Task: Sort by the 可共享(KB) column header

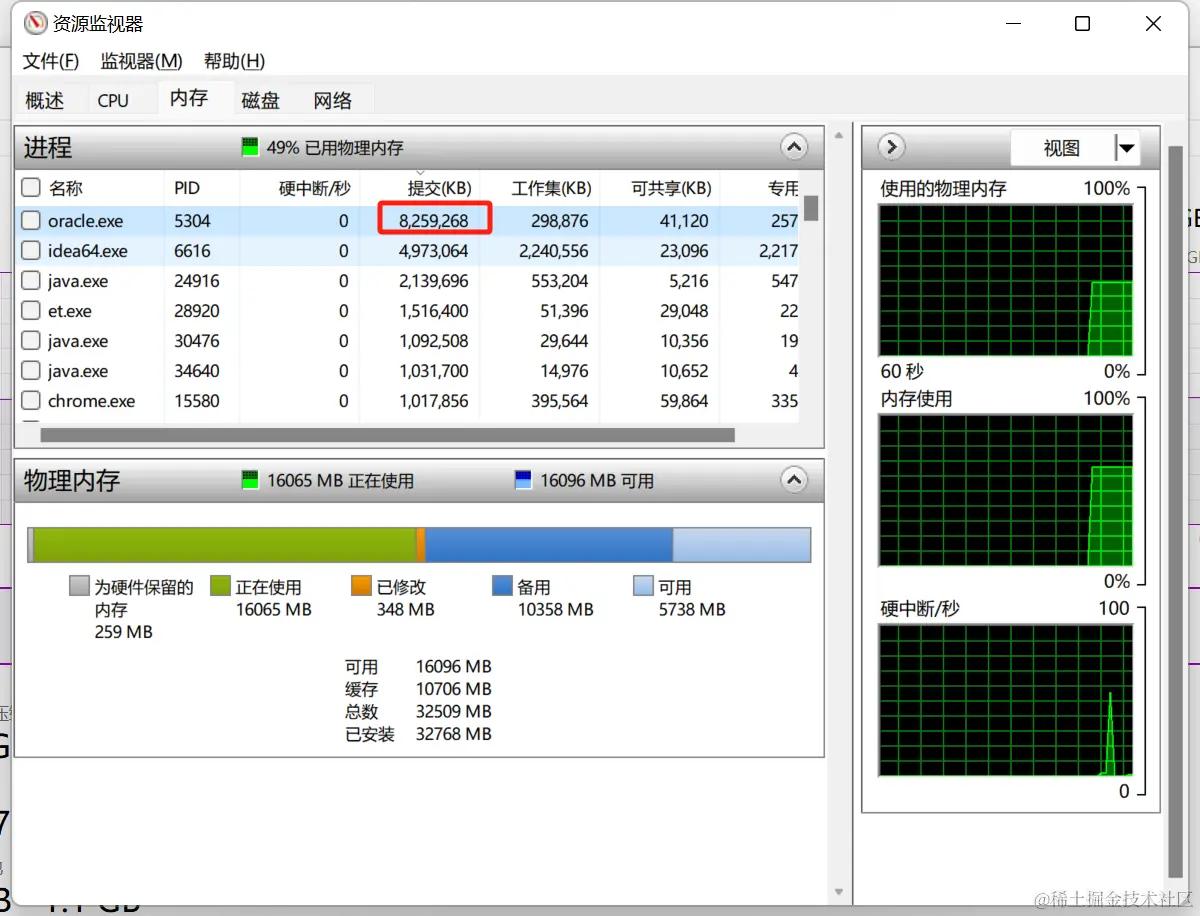Action: [x=671, y=188]
